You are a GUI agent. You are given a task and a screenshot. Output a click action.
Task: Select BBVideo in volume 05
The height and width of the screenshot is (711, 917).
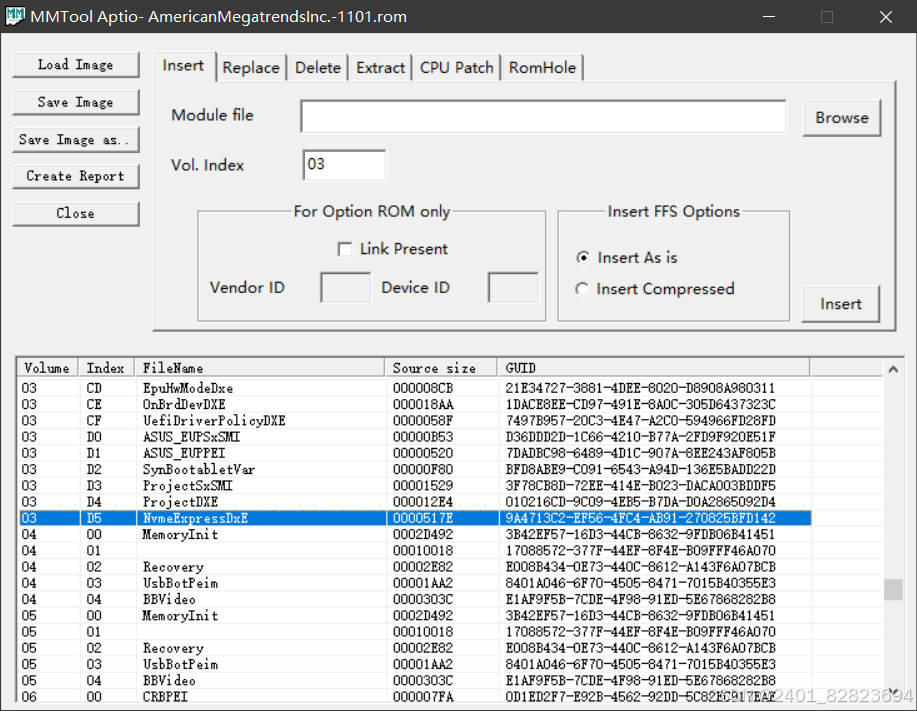(415, 681)
